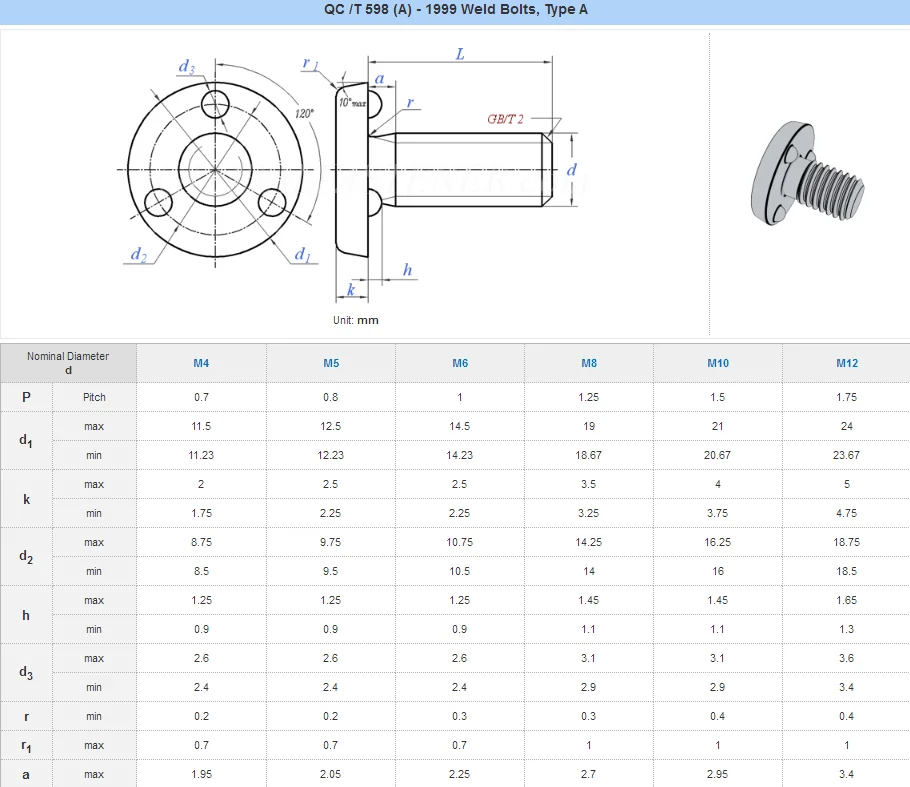This screenshot has width=910, height=787.
Task: Select the M8 d3 min value 2.9
Action: point(588,688)
